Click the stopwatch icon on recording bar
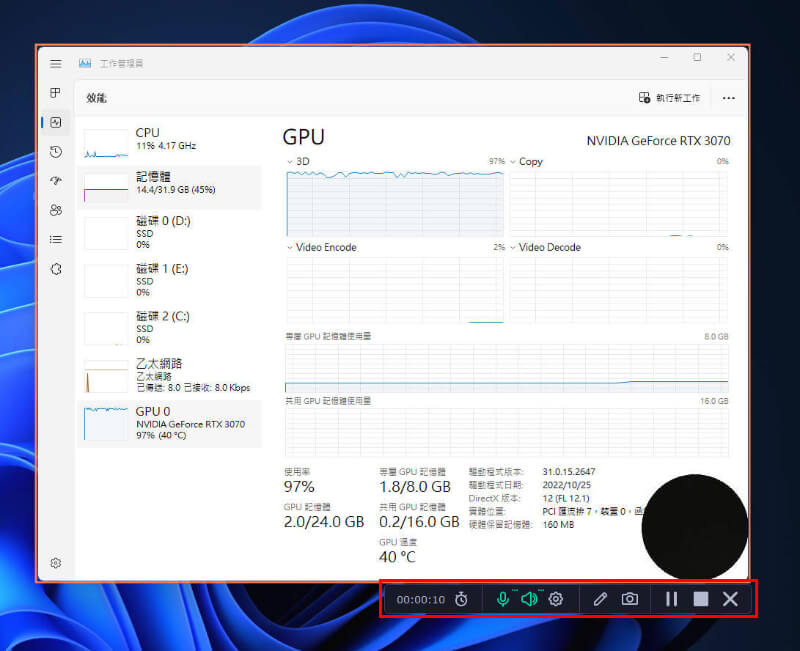Screen dimensions: 800x651 coord(461,599)
